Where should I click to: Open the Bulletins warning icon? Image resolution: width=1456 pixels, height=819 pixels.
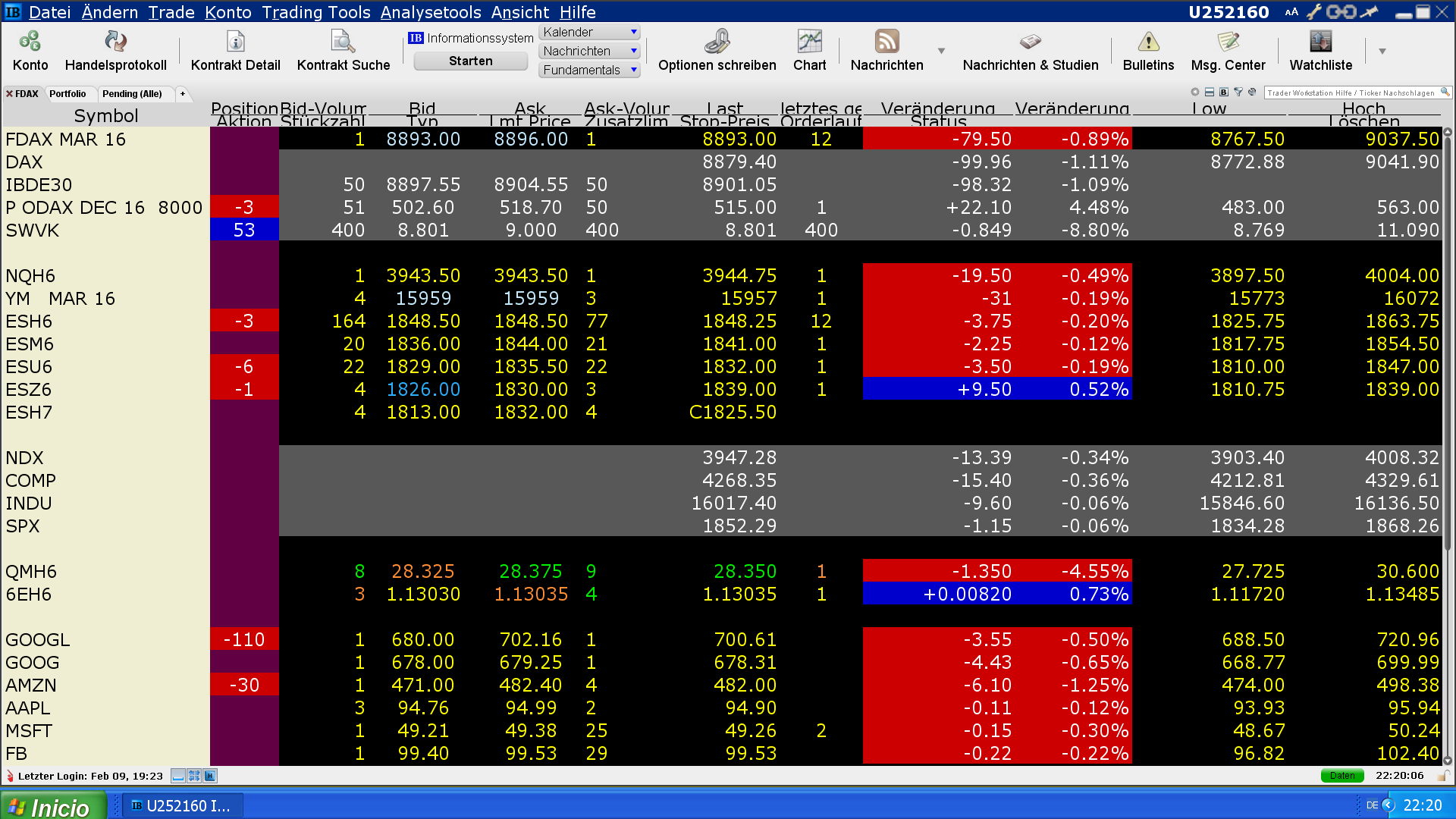[x=1148, y=42]
